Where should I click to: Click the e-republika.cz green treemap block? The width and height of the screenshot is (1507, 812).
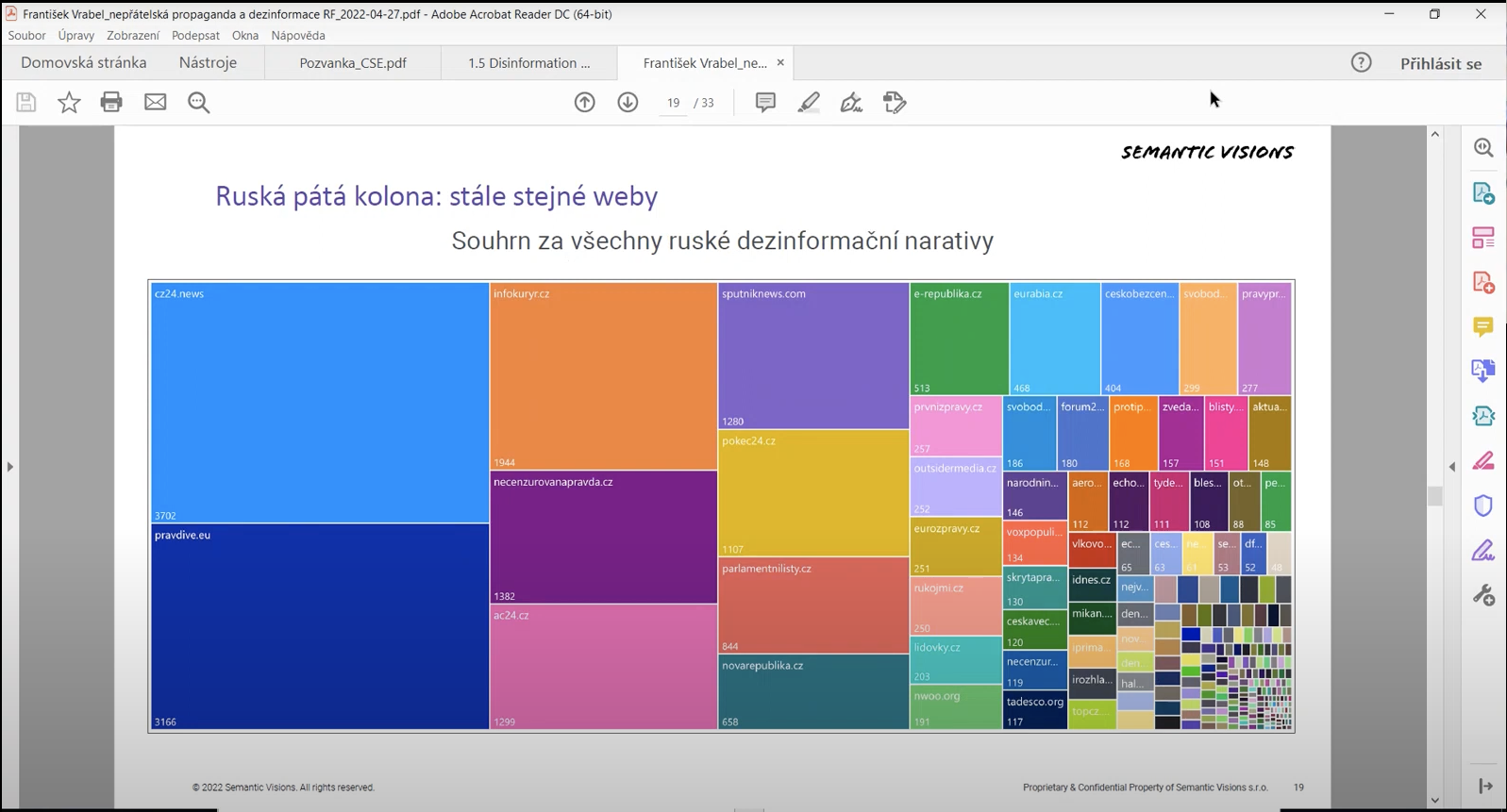tap(959, 340)
